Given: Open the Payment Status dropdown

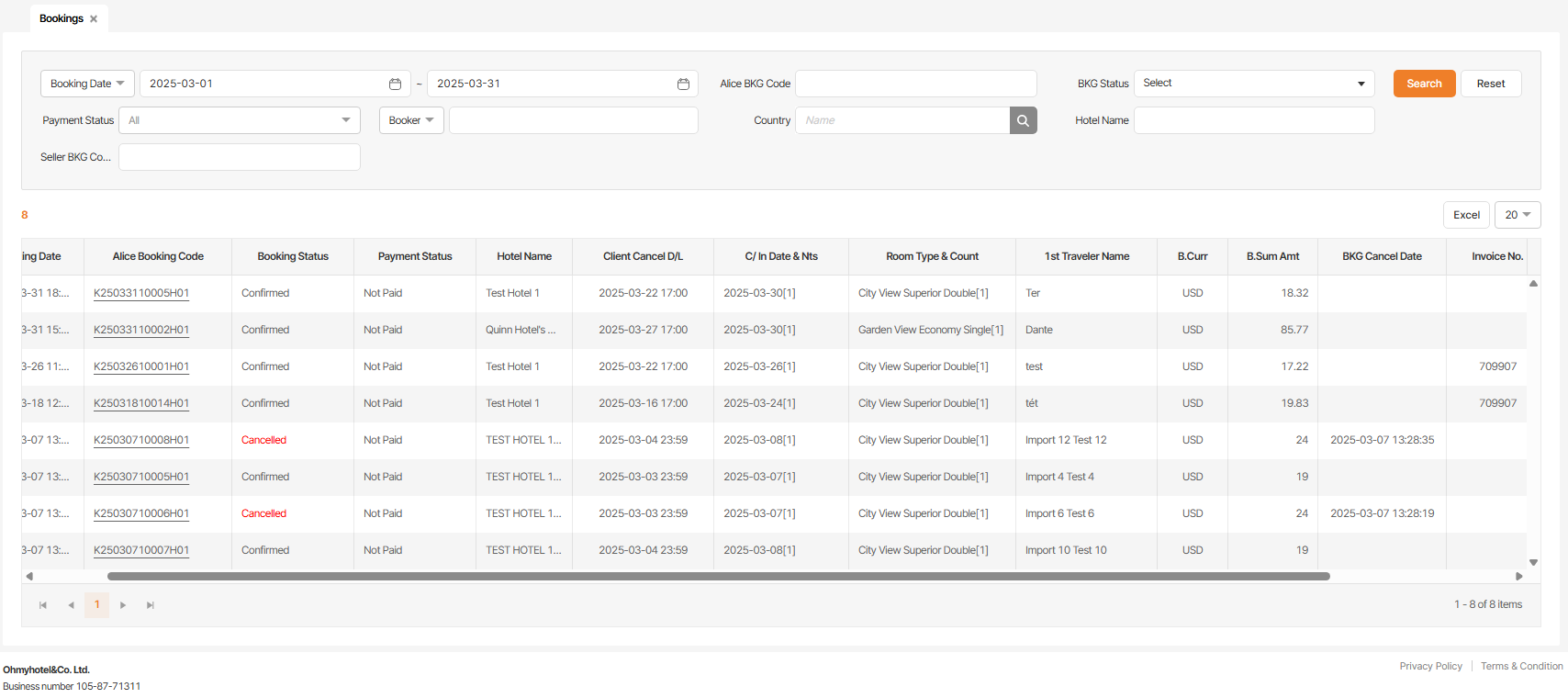Looking at the screenshot, I should pos(239,120).
